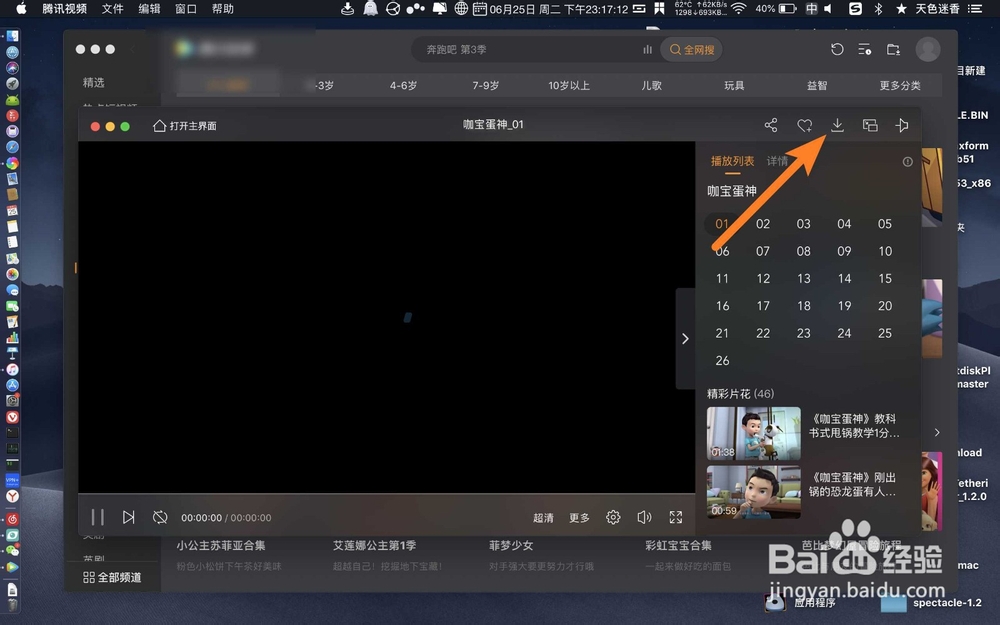Select episode 01
This screenshot has height=625, width=1000.
(x=722, y=224)
